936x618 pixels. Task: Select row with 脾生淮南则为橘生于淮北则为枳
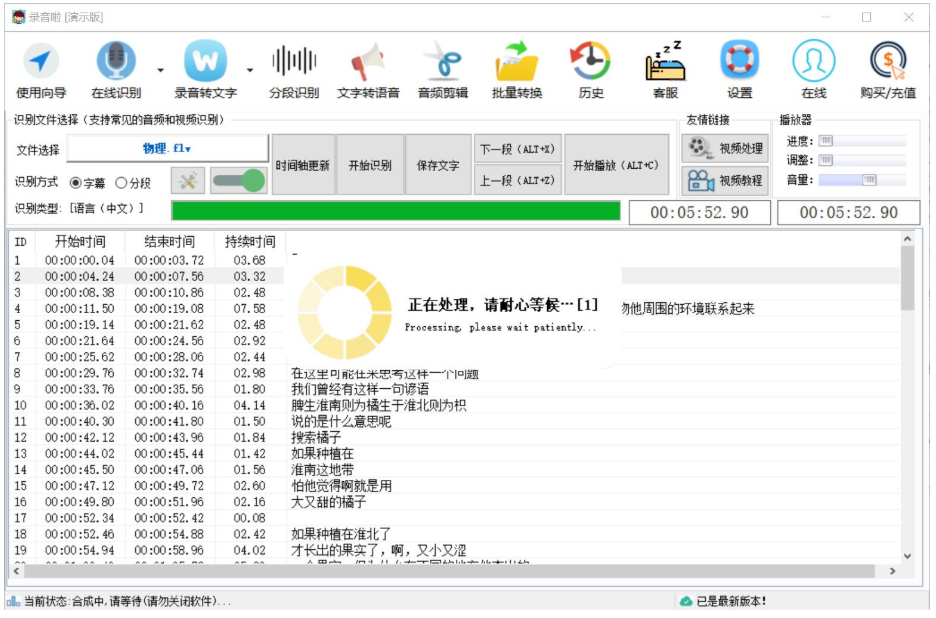click(455, 406)
